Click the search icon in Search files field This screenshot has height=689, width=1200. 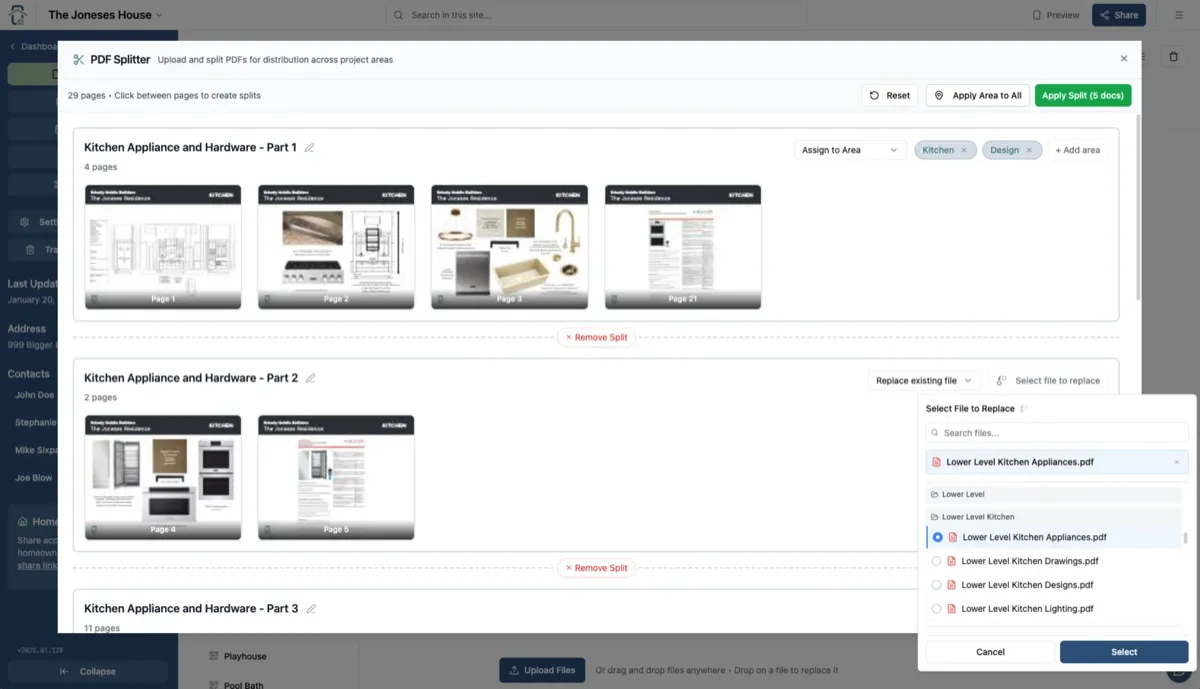click(x=937, y=432)
